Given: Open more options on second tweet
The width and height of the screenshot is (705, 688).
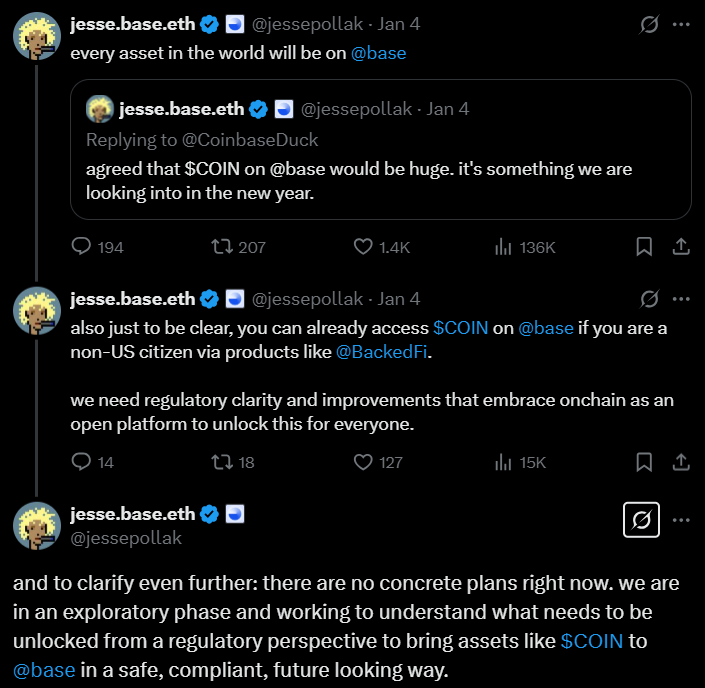Looking at the screenshot, I should click(681, 298).
